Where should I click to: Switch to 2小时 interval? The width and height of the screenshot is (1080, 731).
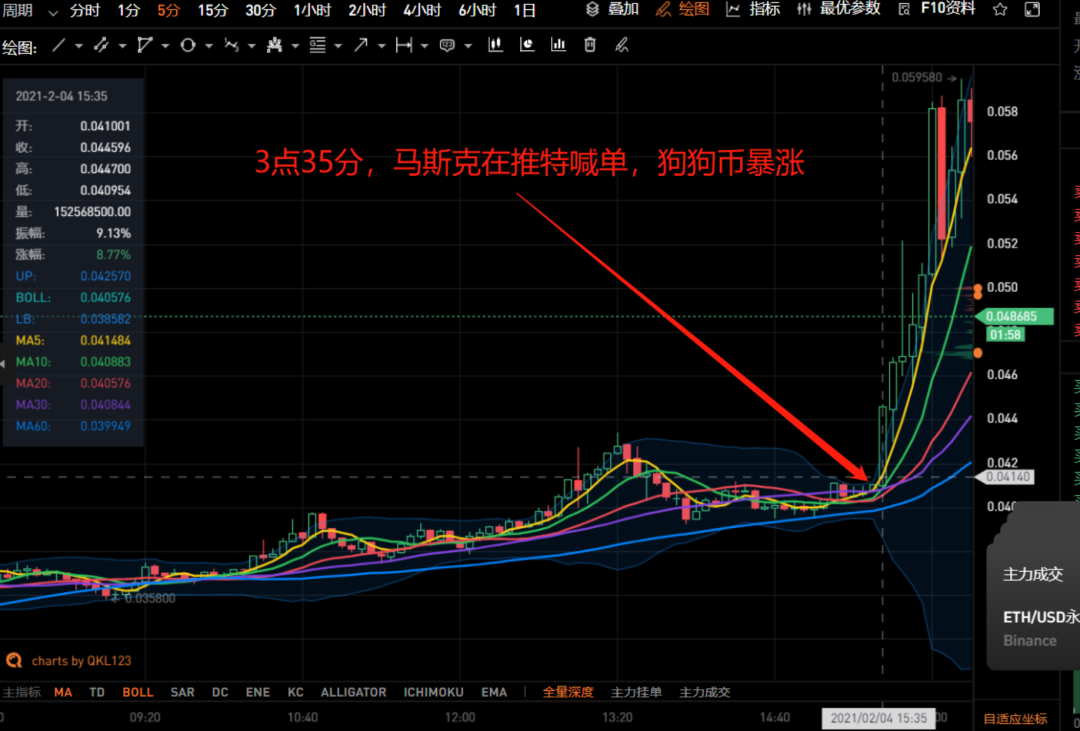tap(367, 10)
